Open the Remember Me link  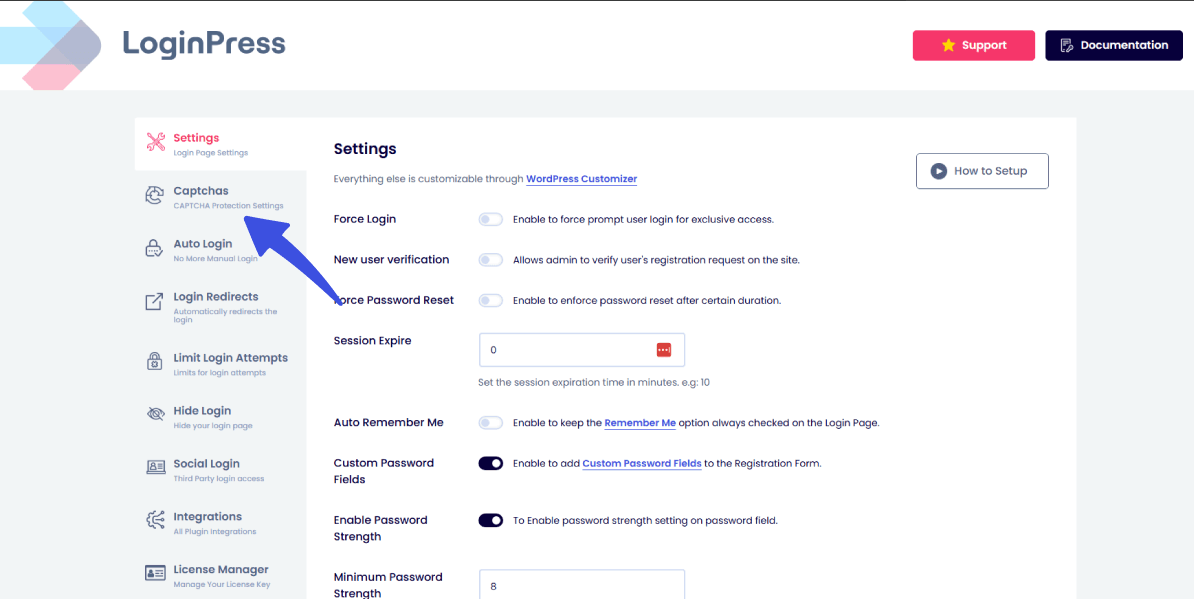pyautogui.click(x=640, y=423)
